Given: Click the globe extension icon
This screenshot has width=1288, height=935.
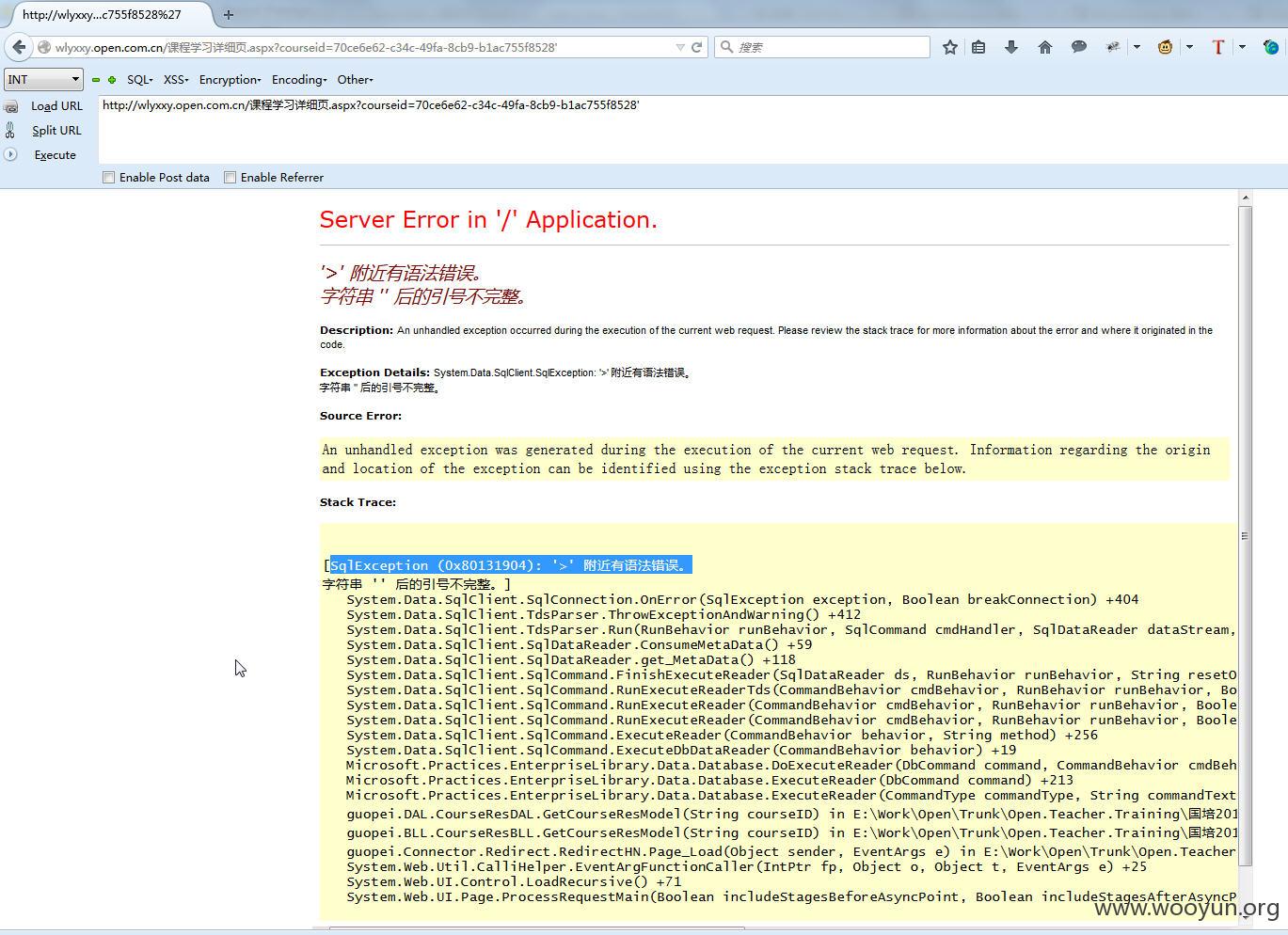Looking at the screenshot, I should 1271,47.
